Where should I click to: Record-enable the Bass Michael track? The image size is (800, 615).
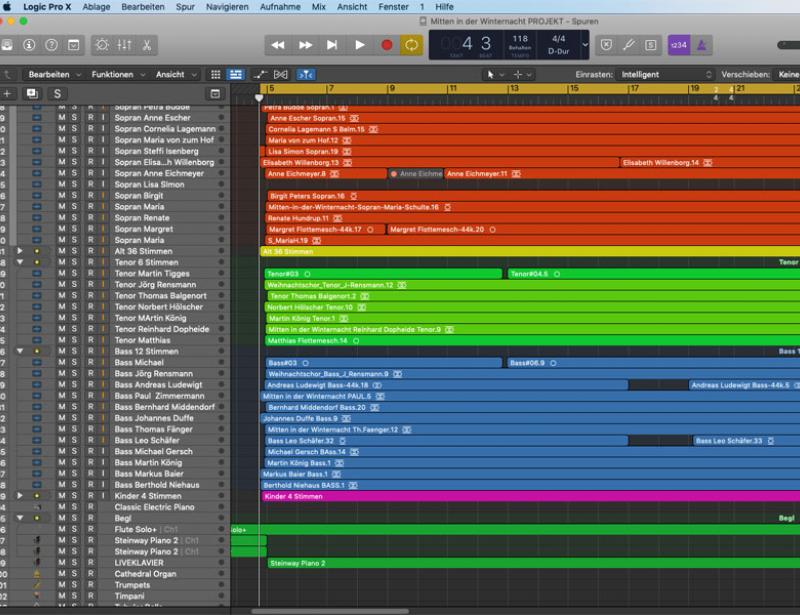click(89, 363)
